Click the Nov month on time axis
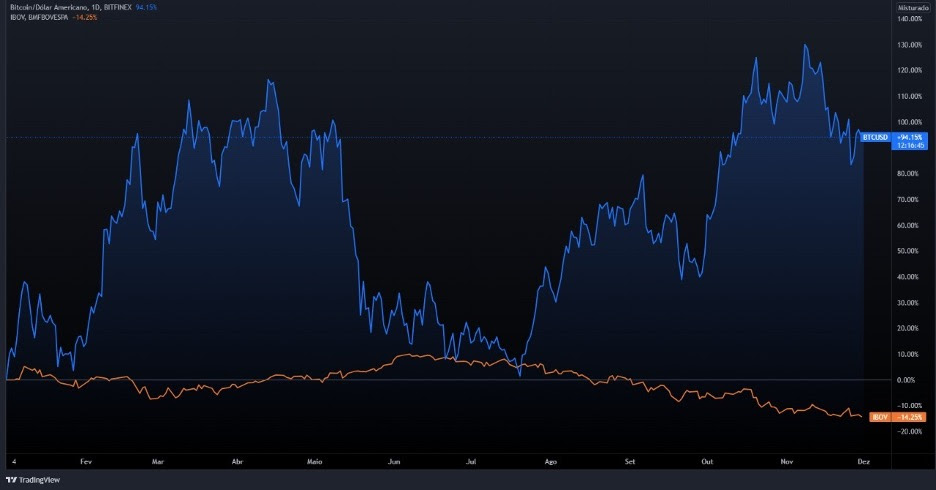 787,461
